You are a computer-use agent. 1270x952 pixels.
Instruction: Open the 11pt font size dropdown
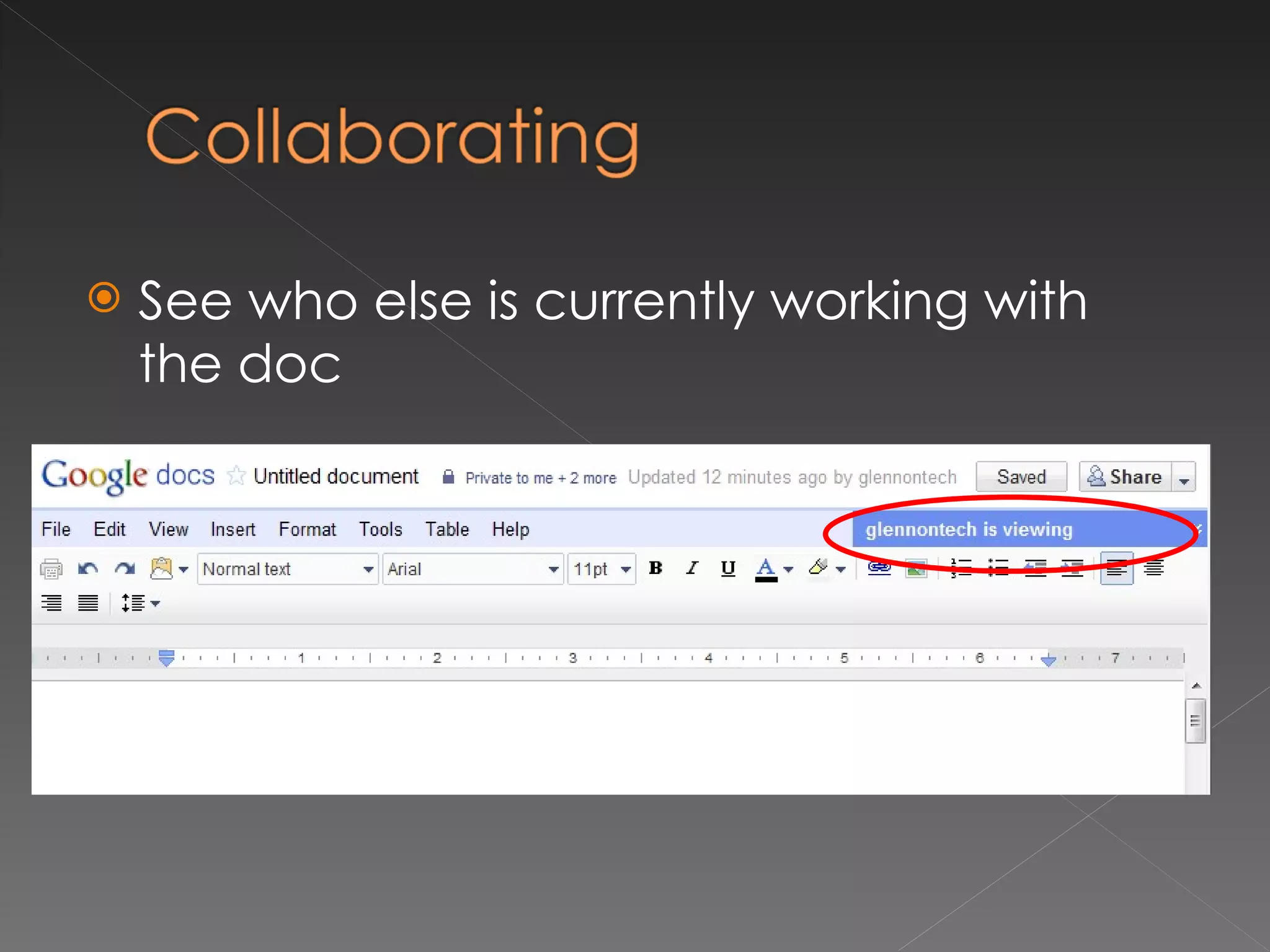pos(602,569)
